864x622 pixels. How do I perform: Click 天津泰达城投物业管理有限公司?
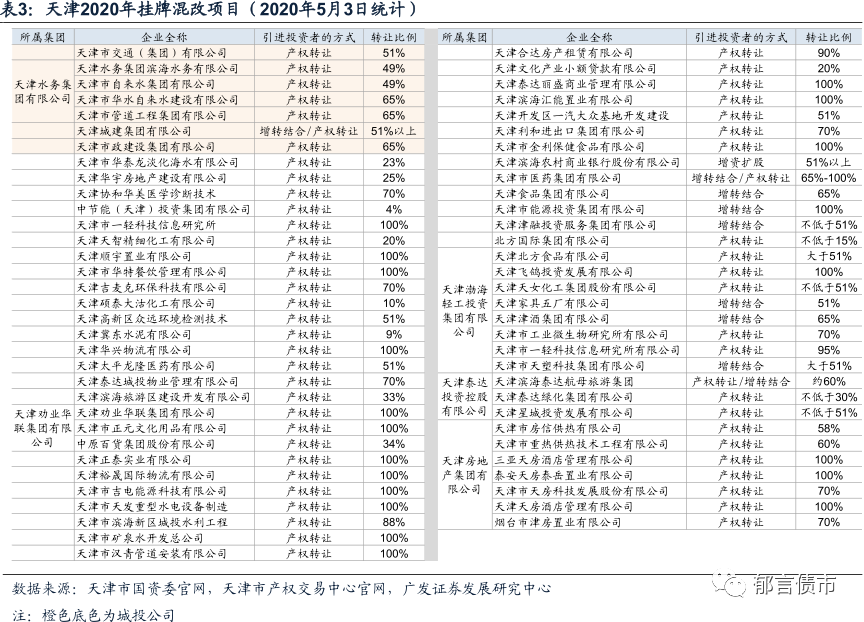point(158,382)
